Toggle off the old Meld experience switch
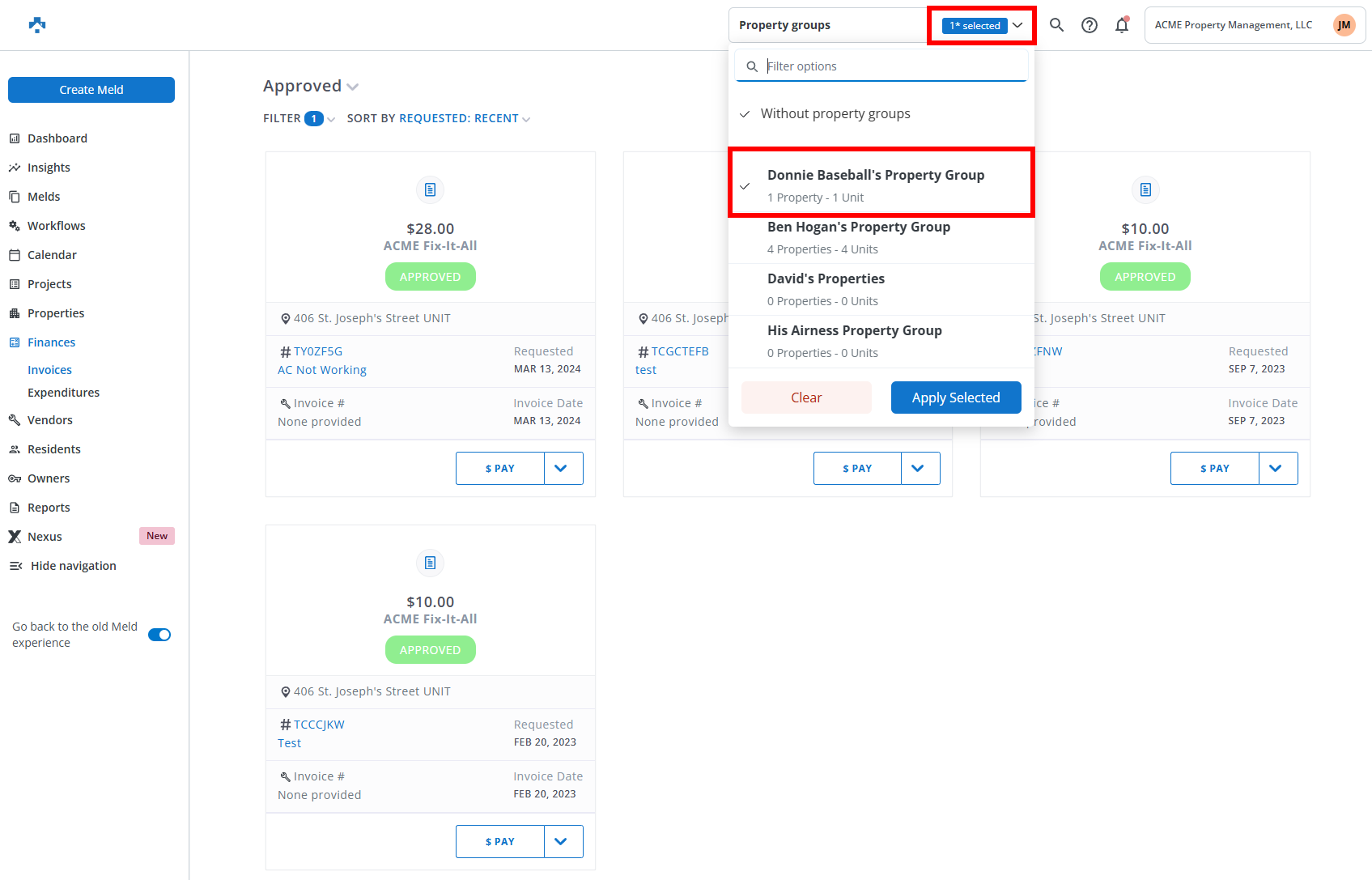Image resolution: width=1372 pixels, height=880 pixels. click(x=159, y=635)
